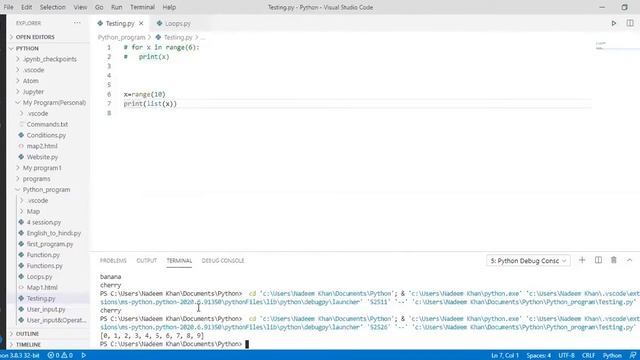Click errors and warnings status indicator
Viewport: 640px width, 360px height.
click(x=60, y=356)
